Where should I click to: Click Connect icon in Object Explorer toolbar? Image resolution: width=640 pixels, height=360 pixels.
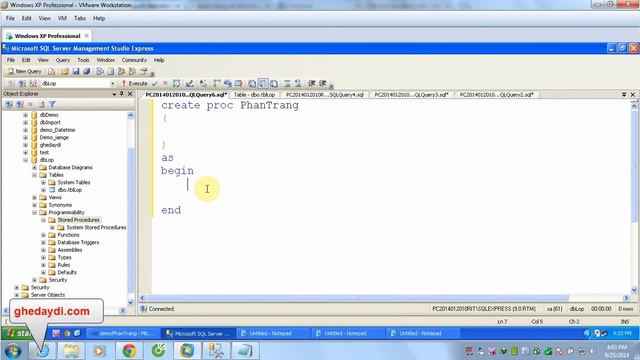click(x=9, y=104)
